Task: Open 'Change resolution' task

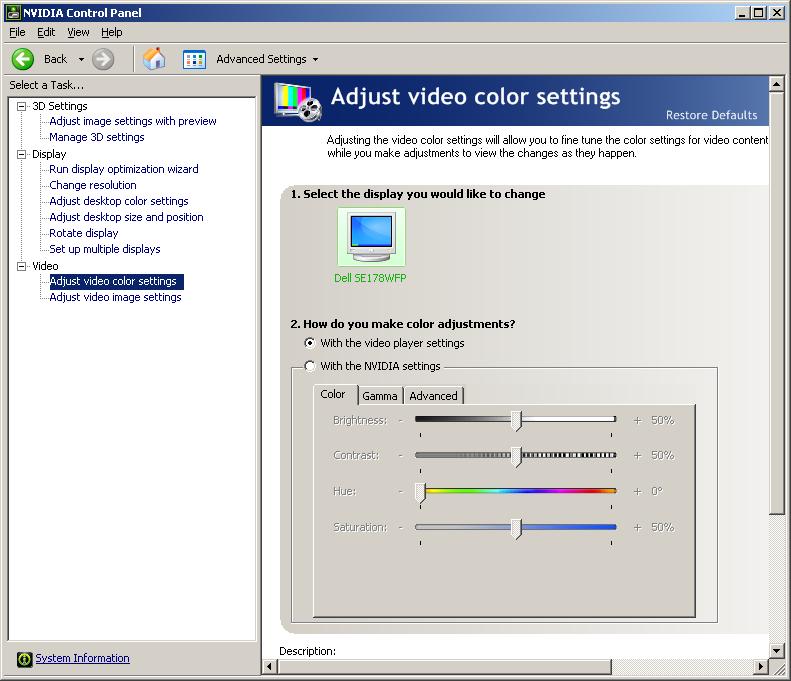Action: point(93,185)
